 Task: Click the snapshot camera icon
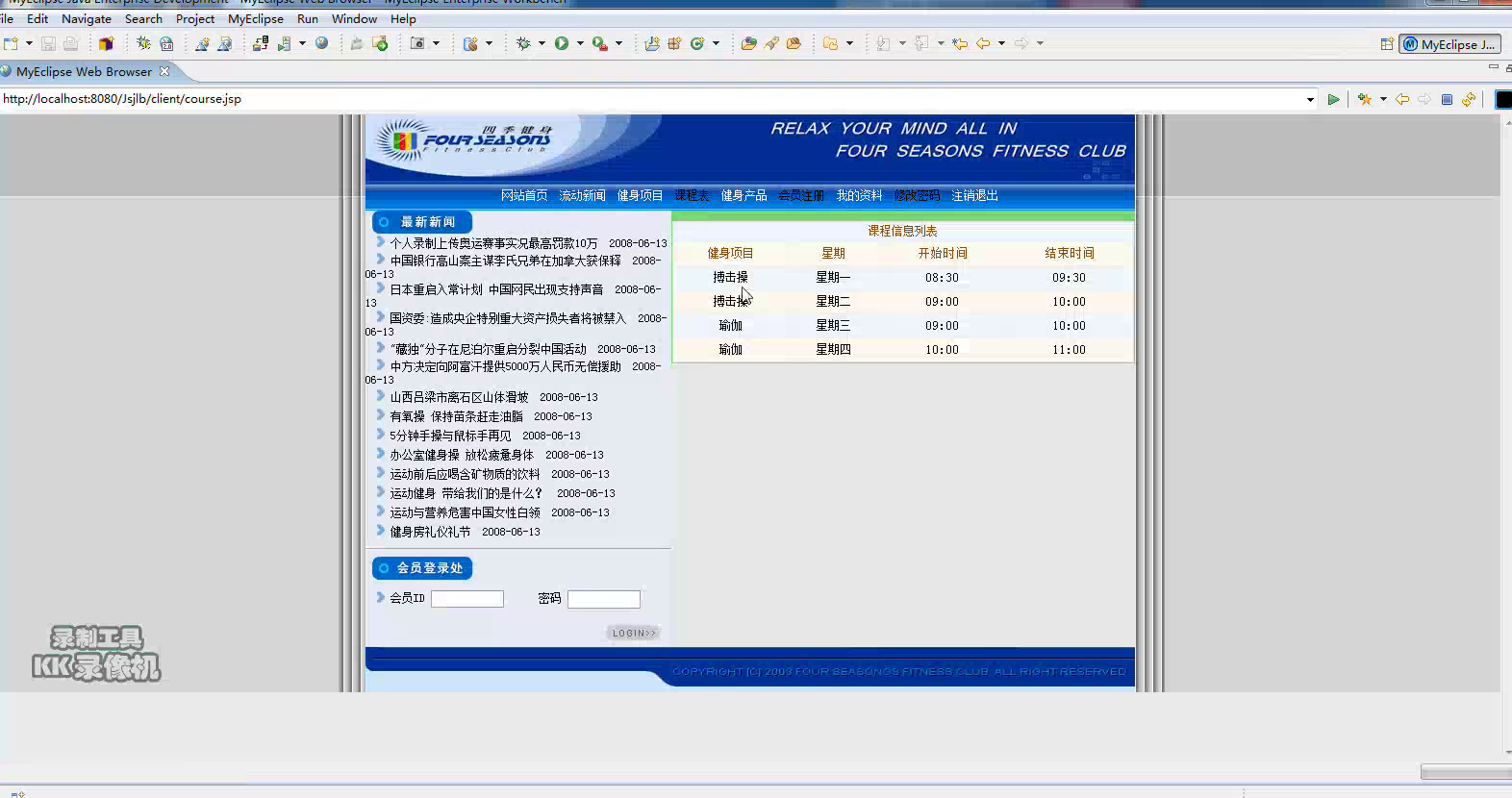tap(417, 43)
